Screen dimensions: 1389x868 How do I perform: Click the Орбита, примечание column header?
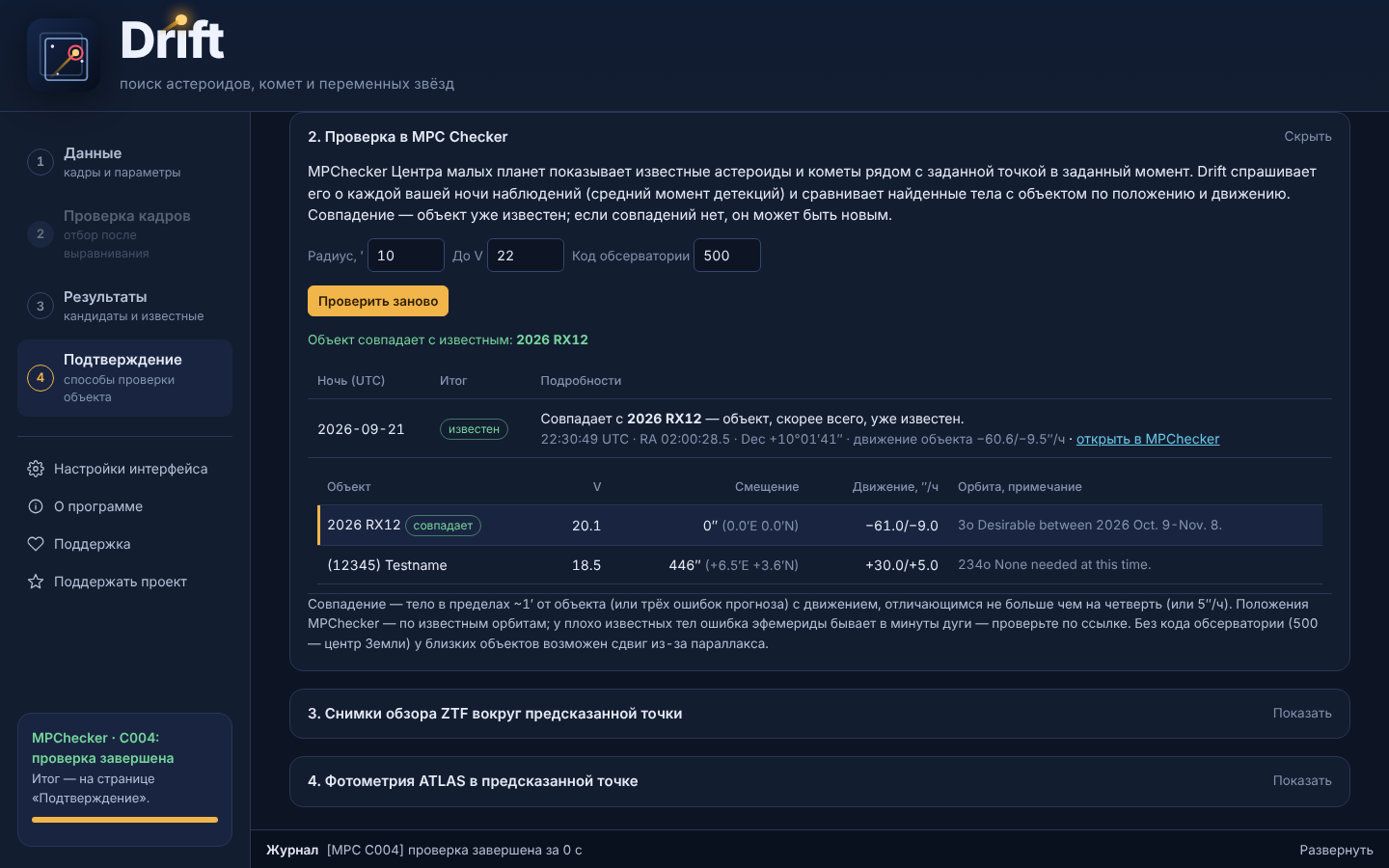[1020, 487]
